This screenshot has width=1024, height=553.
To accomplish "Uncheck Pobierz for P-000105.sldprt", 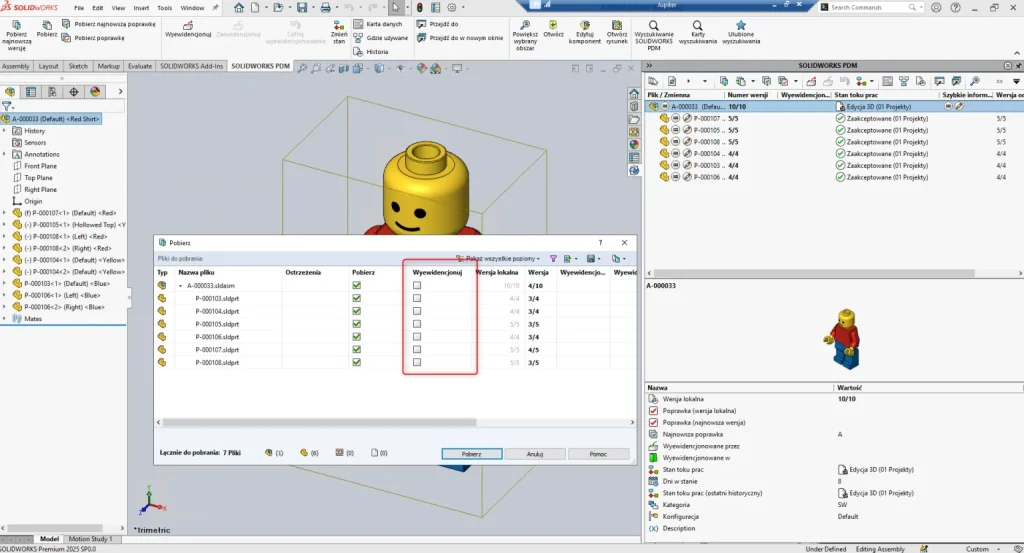I will click(357, 324).
